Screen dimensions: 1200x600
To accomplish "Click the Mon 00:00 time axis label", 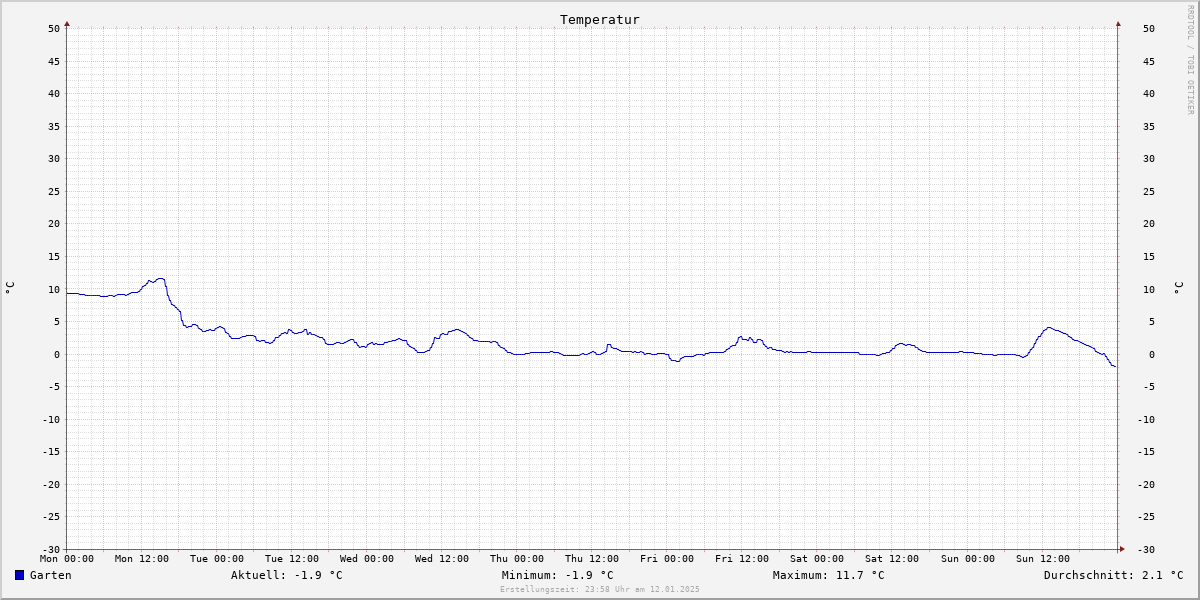I will [67, 559].
